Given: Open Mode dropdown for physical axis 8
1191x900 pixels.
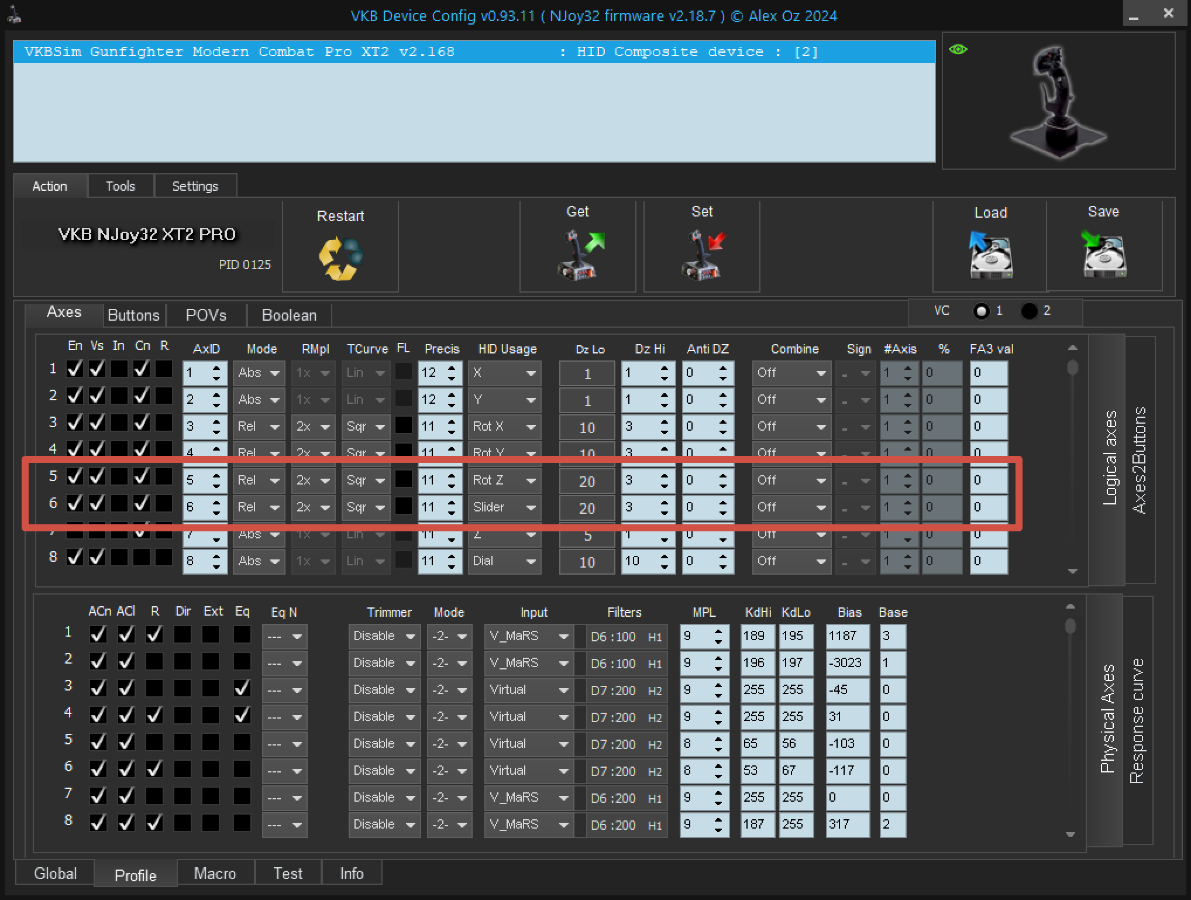Looking at the screenshot, I should (x=450, y=825).
